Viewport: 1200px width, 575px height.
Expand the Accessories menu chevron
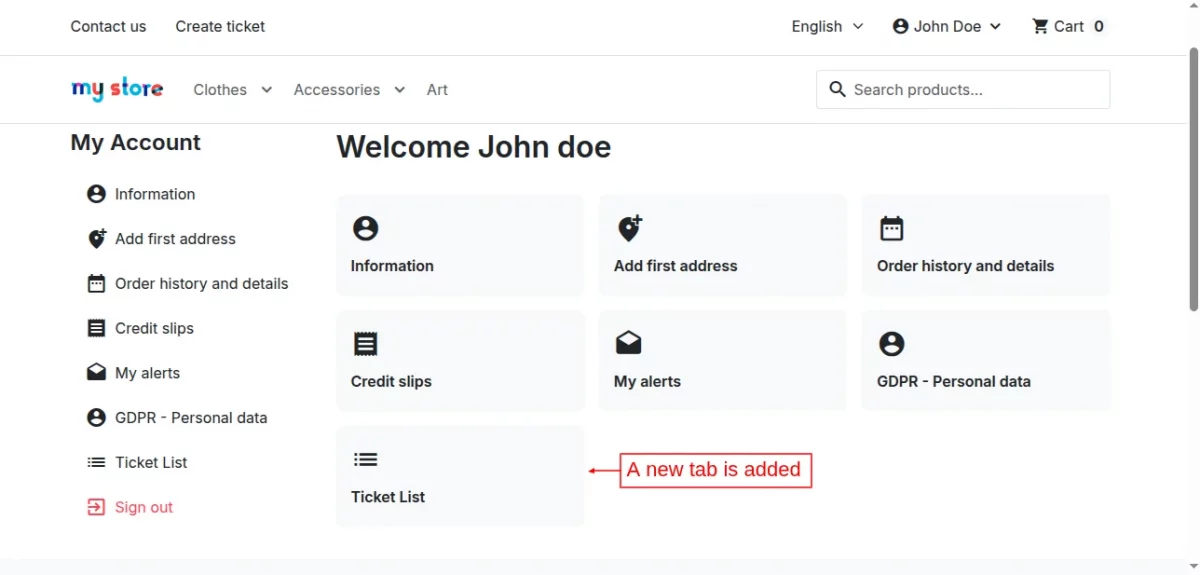399,89
